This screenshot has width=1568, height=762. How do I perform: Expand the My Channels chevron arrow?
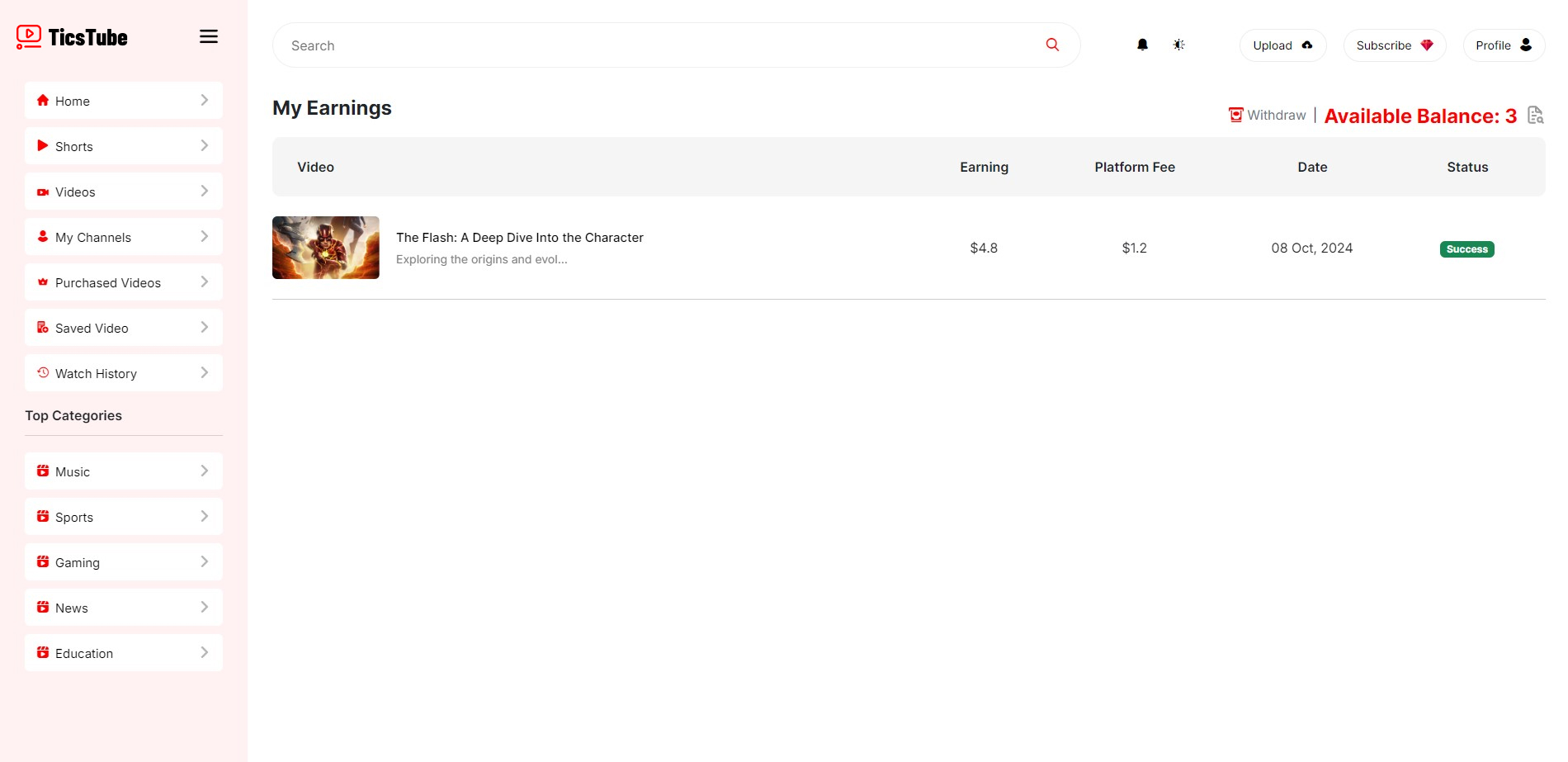[205, 237]
